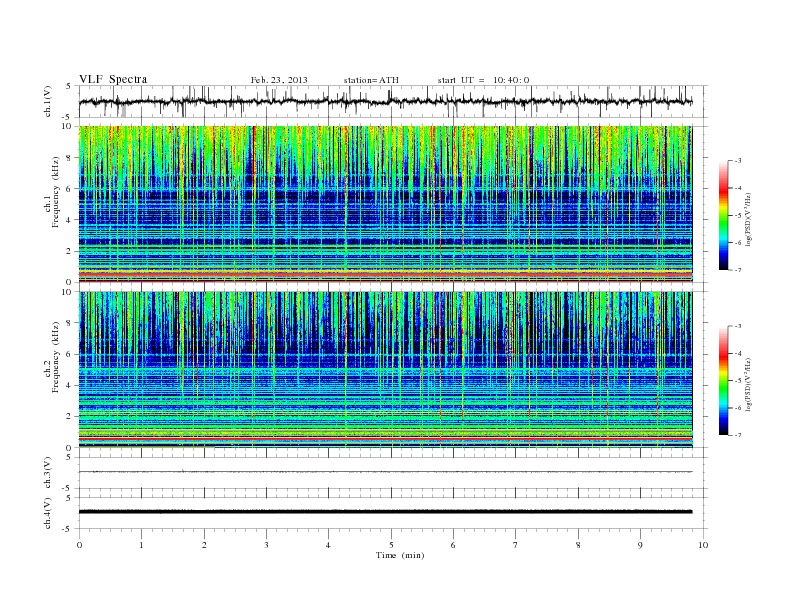
Task: Click the "ch.1(V)" waveform axis label
Action: 48,101
